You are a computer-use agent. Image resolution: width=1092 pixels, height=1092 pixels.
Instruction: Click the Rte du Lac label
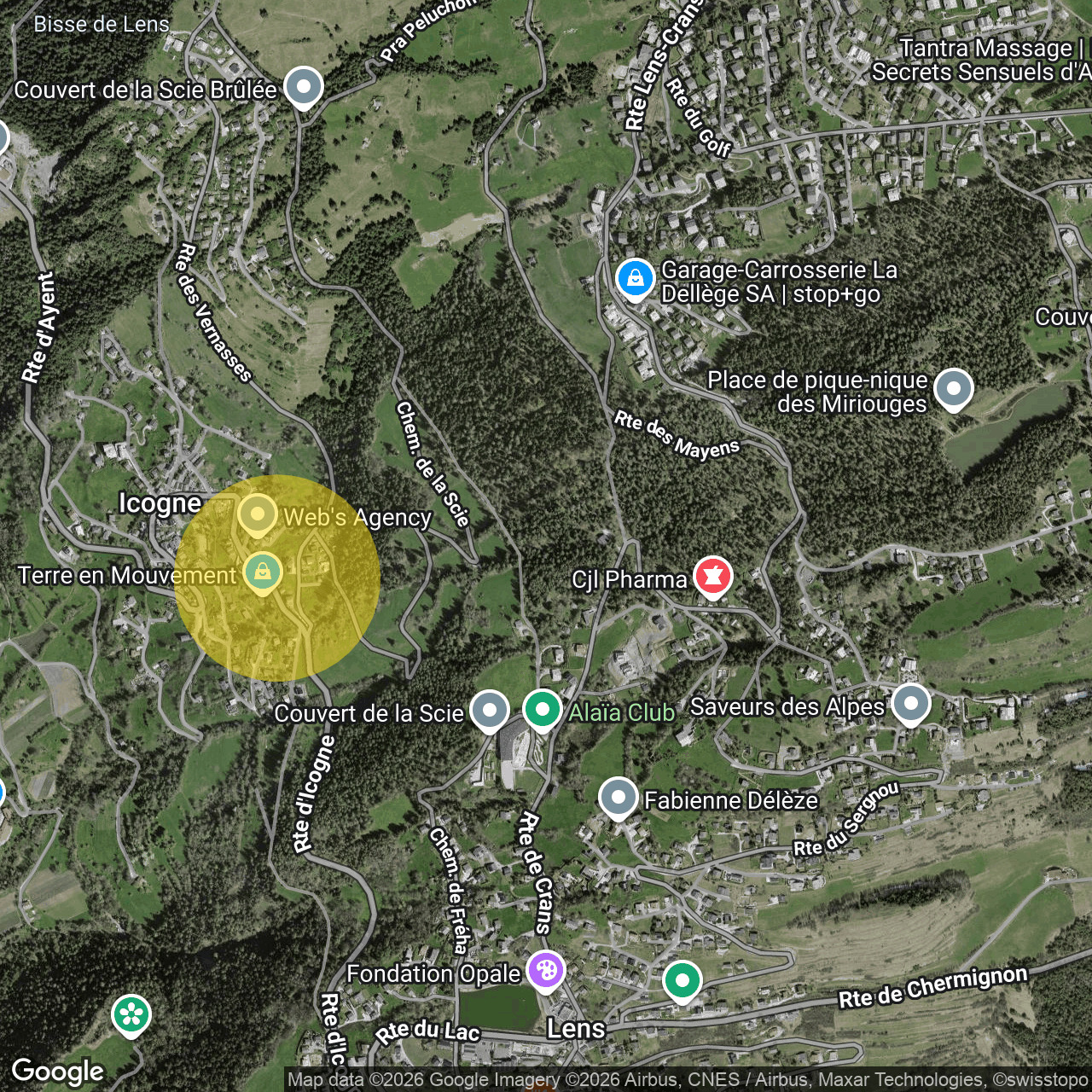pyautogui.click(x=428, y=1031)
